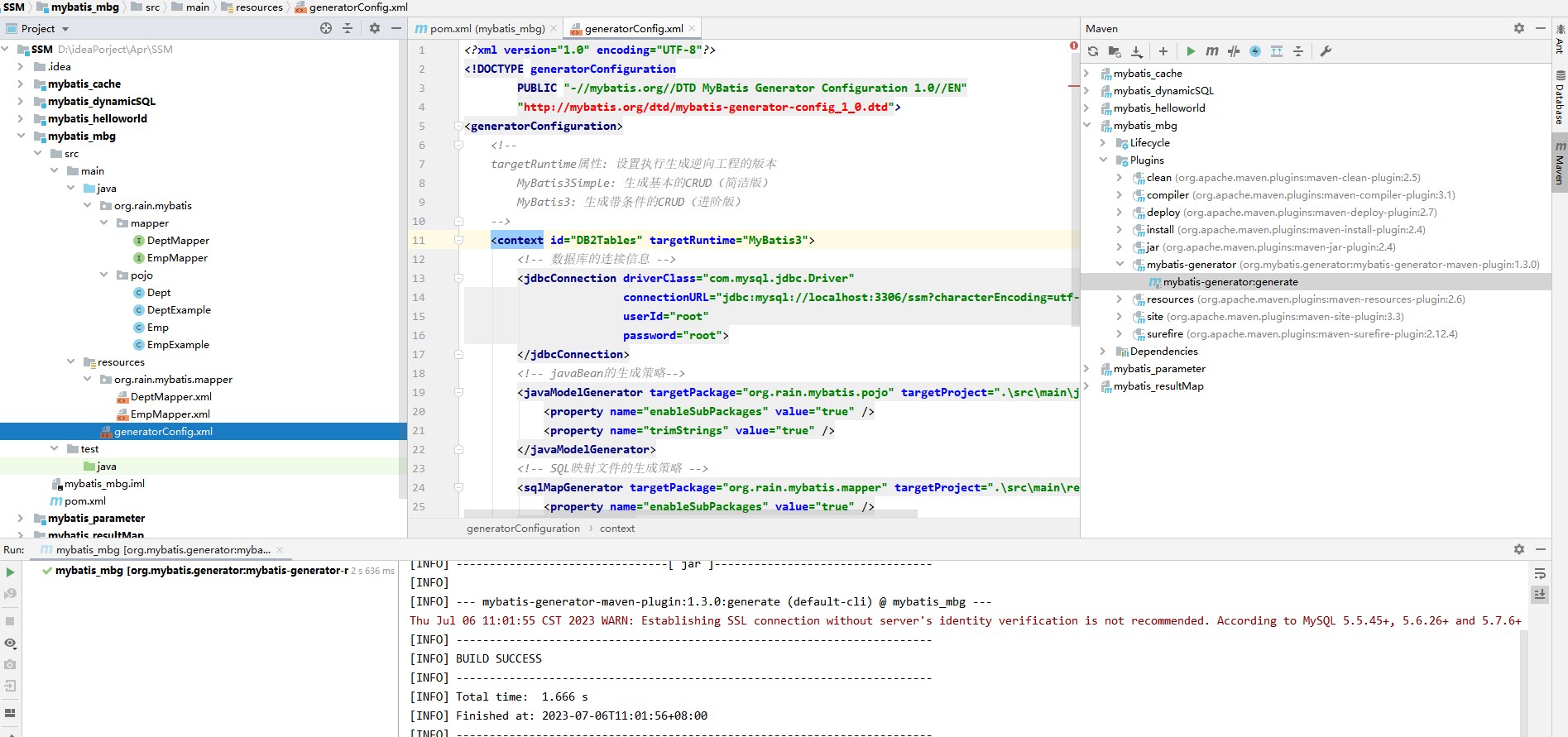Screen dimensions: 1568x737
Task: Click editor horizontal scrollbar
Action: (691, 514)
